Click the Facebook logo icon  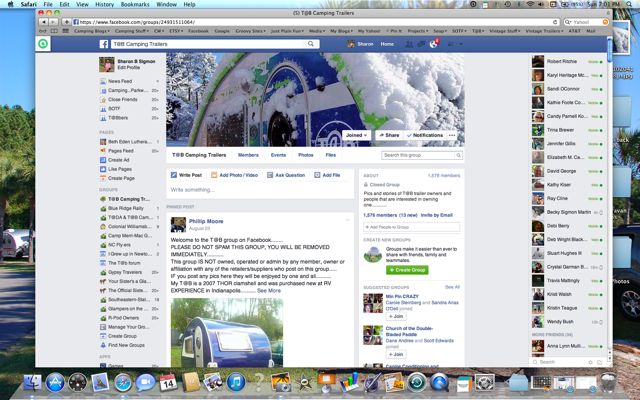(104, 44)
